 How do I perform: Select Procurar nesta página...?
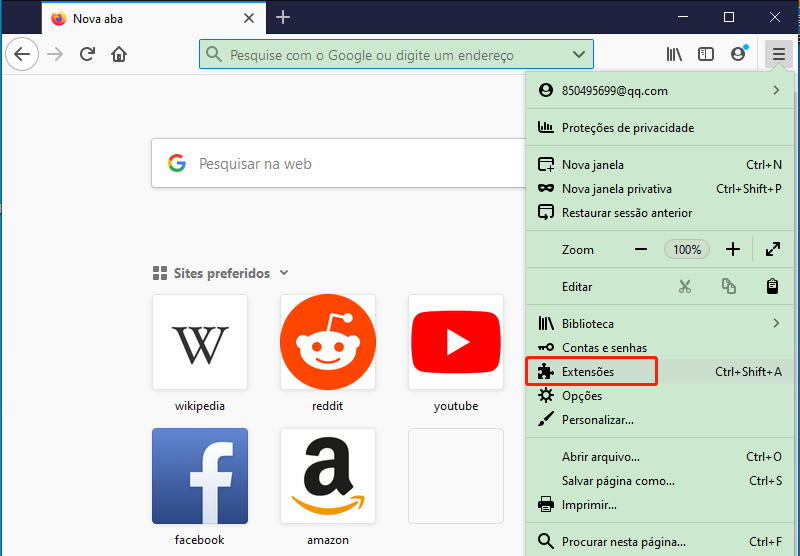click(x=660, y=542)
